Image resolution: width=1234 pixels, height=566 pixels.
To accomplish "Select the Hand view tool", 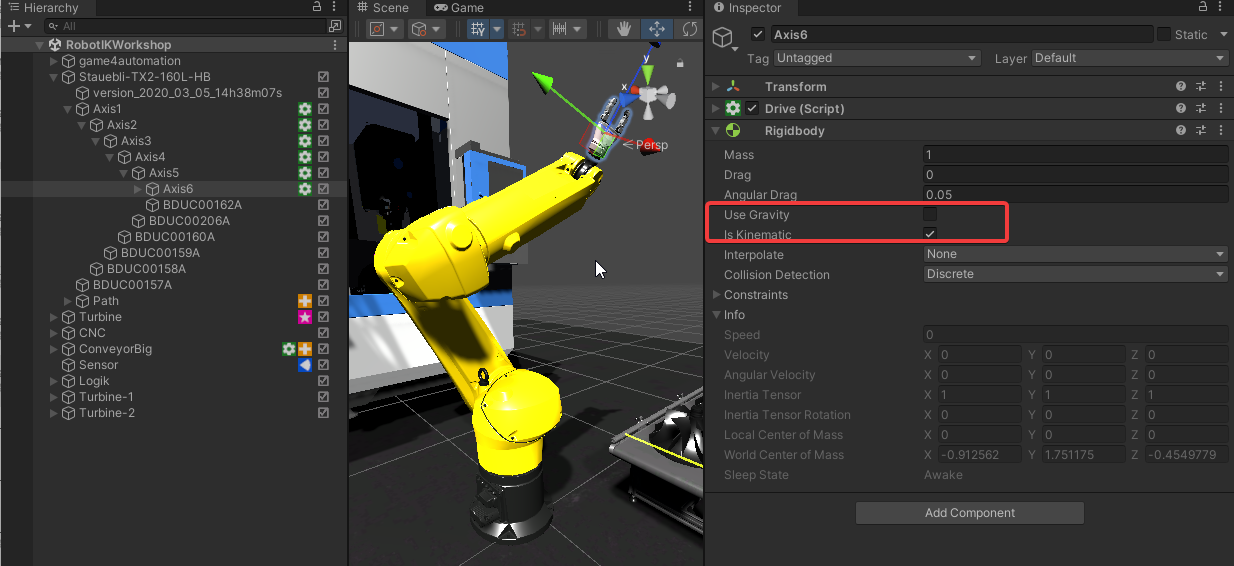I will tap(624, 29).
